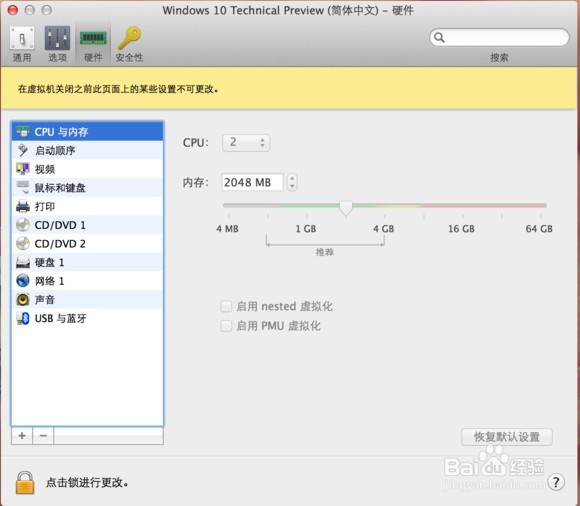Click the memory stepper arrows next to 2048 MB
580x506 pixels.
tap(292, 182)
